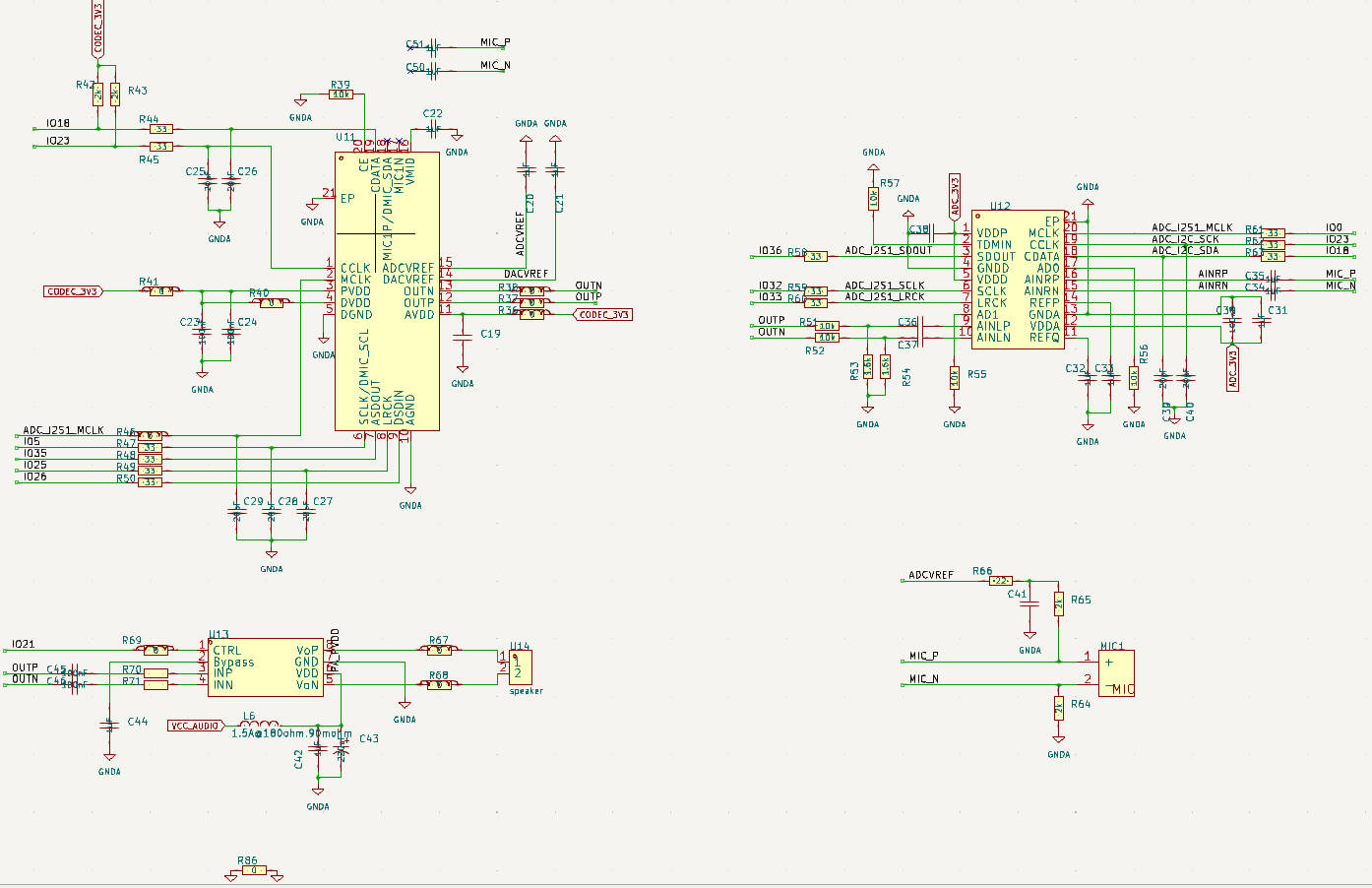Screen dimensions: 1372x888
Task: Select the VCC_AUDIO power label
Action: click(195, 726)
